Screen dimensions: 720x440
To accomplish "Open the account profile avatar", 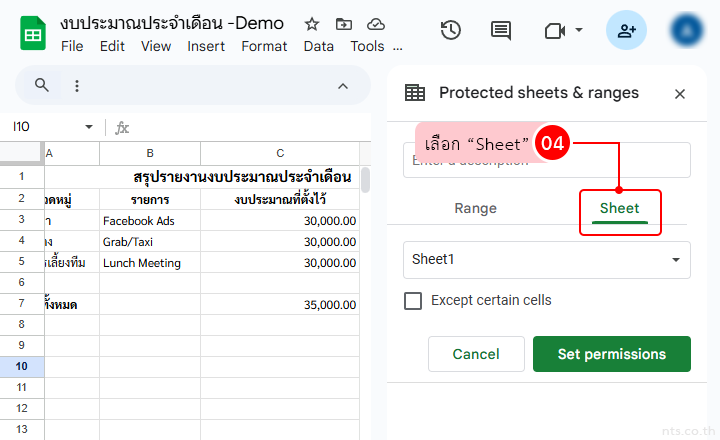I will [x=687, y=30].
